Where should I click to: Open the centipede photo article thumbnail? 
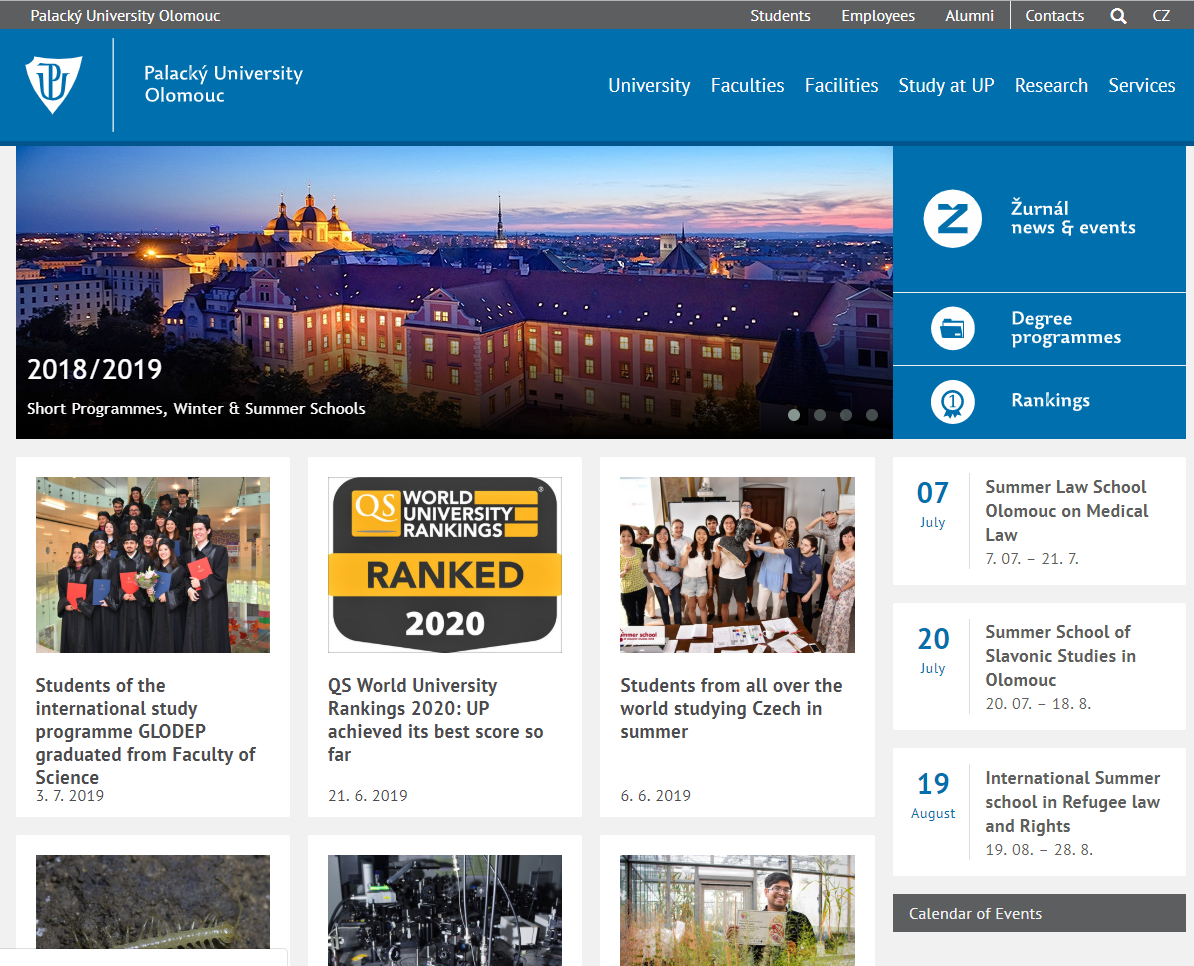153,901
